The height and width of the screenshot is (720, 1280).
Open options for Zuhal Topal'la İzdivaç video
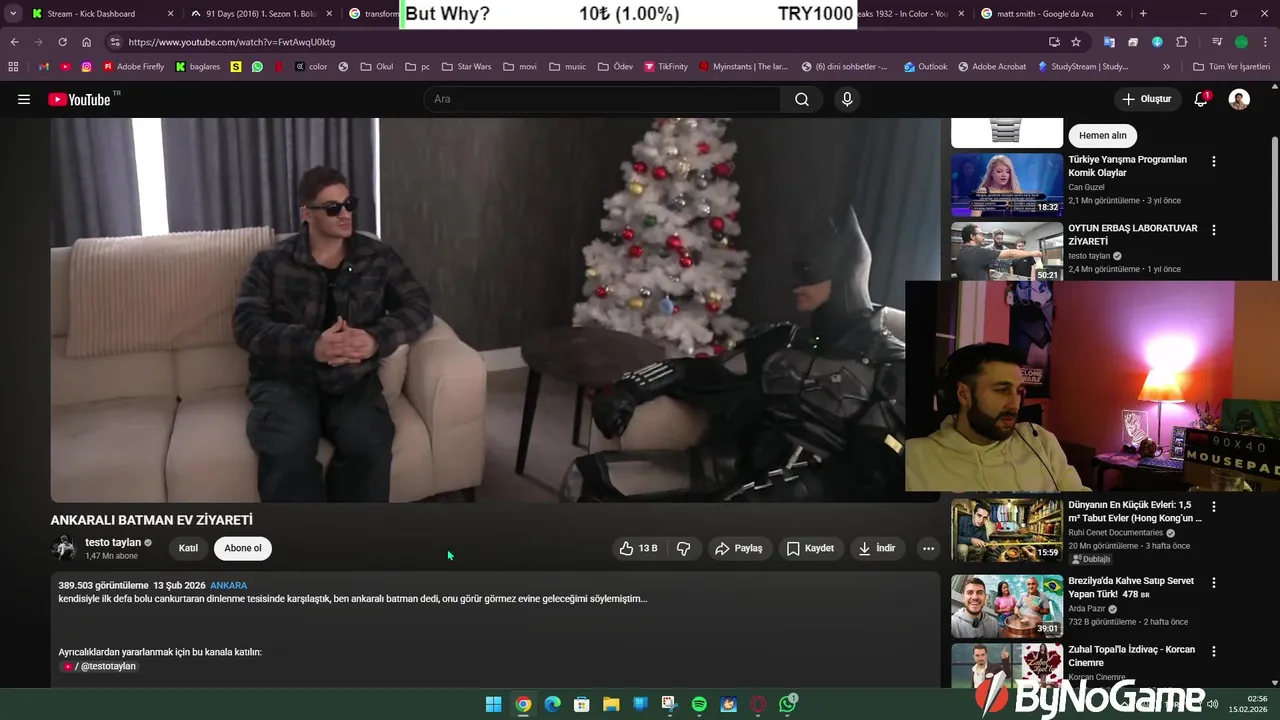tap(1214, 651)
